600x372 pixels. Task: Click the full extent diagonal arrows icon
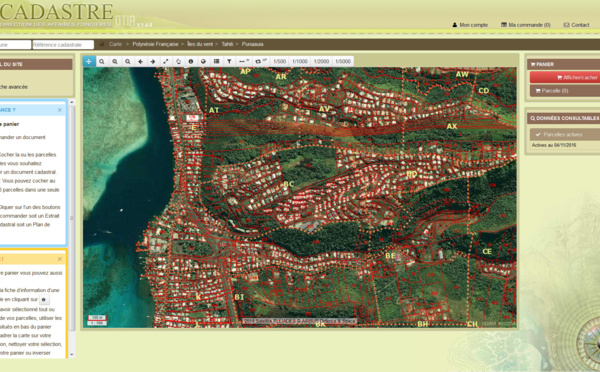(x=166, y=61)
